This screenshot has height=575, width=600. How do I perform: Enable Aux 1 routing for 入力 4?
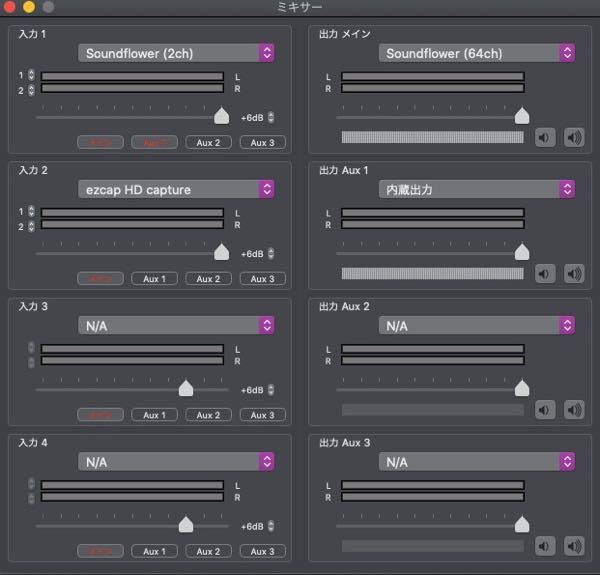tap(154, 551)
